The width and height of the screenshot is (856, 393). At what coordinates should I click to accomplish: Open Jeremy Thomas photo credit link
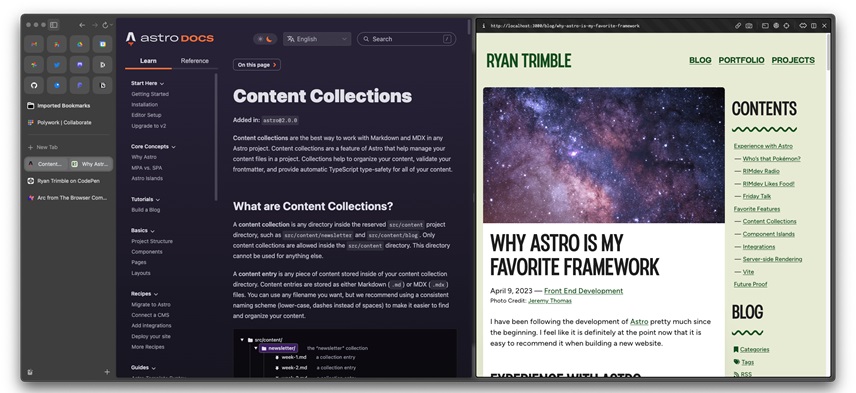[550, 301]
